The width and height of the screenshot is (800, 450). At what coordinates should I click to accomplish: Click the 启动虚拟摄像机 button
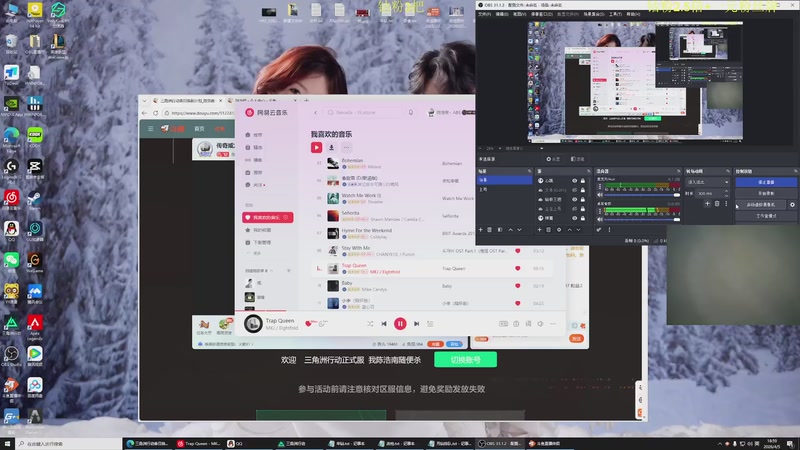coord(761,205)
